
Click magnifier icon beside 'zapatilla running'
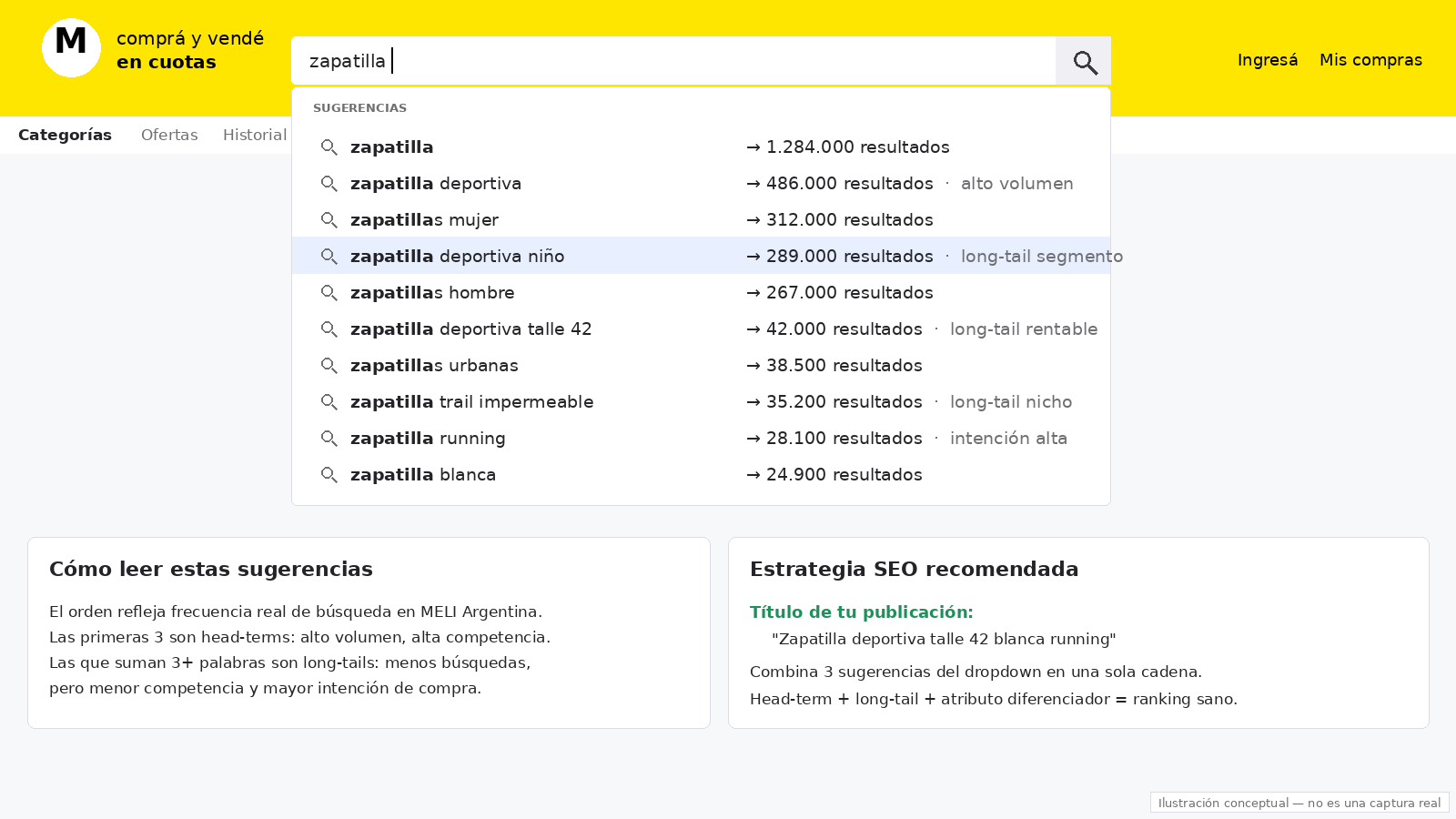coord(329,439)
